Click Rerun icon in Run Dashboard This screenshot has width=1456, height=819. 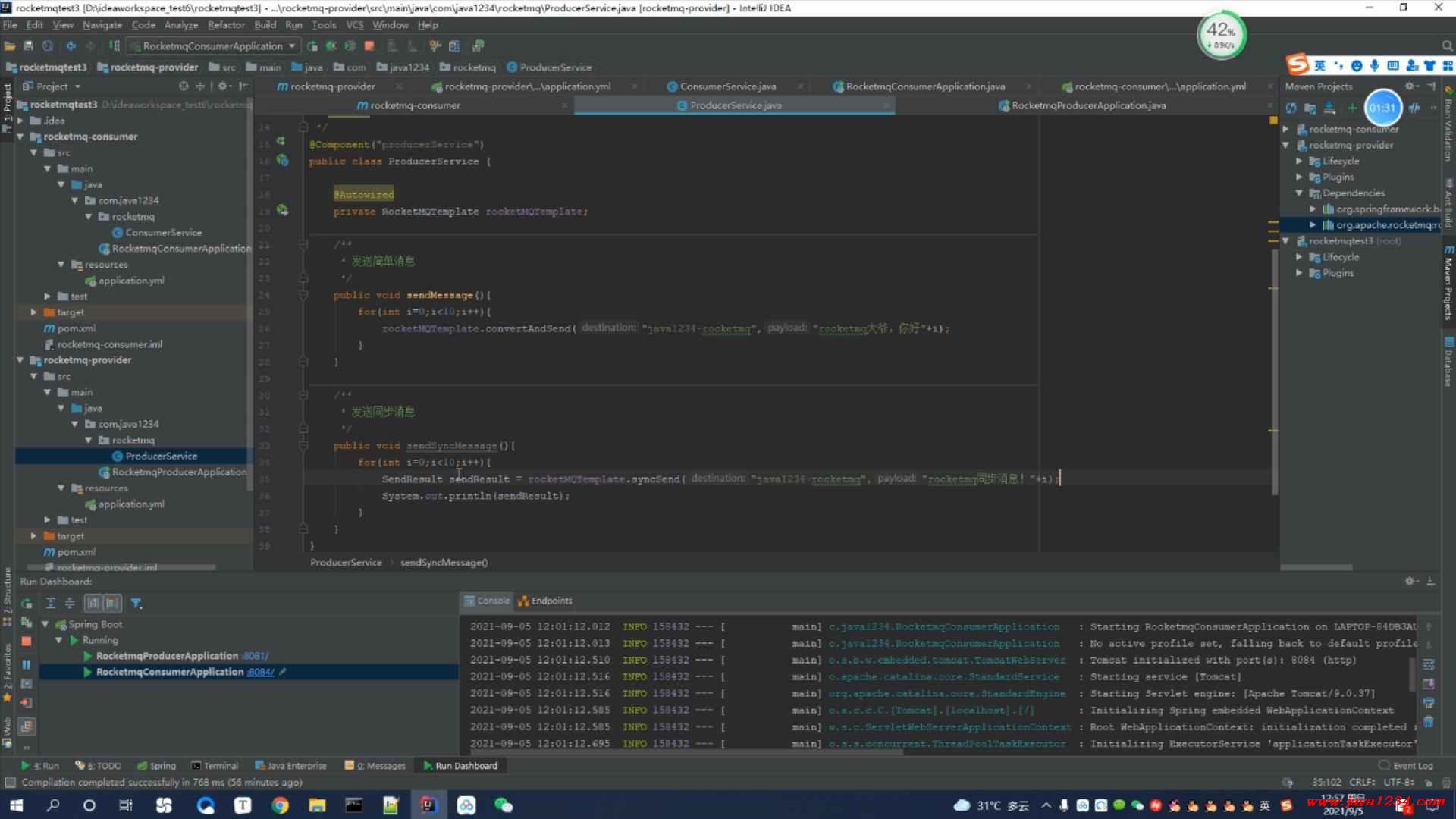tap(27, 604)
